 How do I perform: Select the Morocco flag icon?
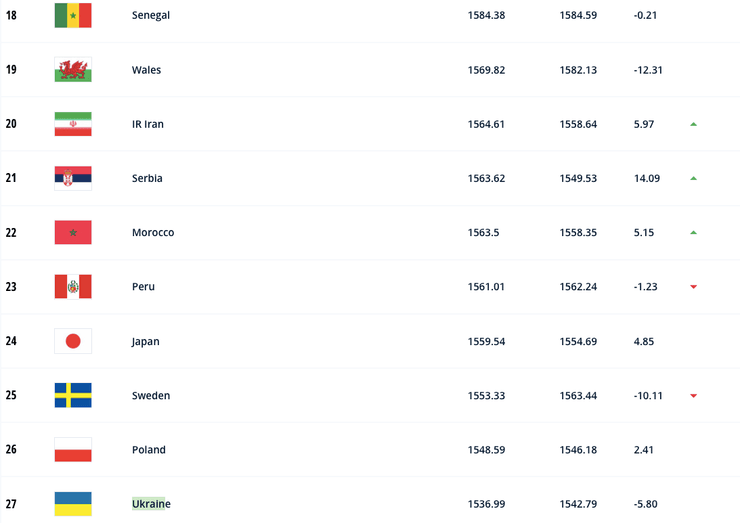(x=73, y=232)
